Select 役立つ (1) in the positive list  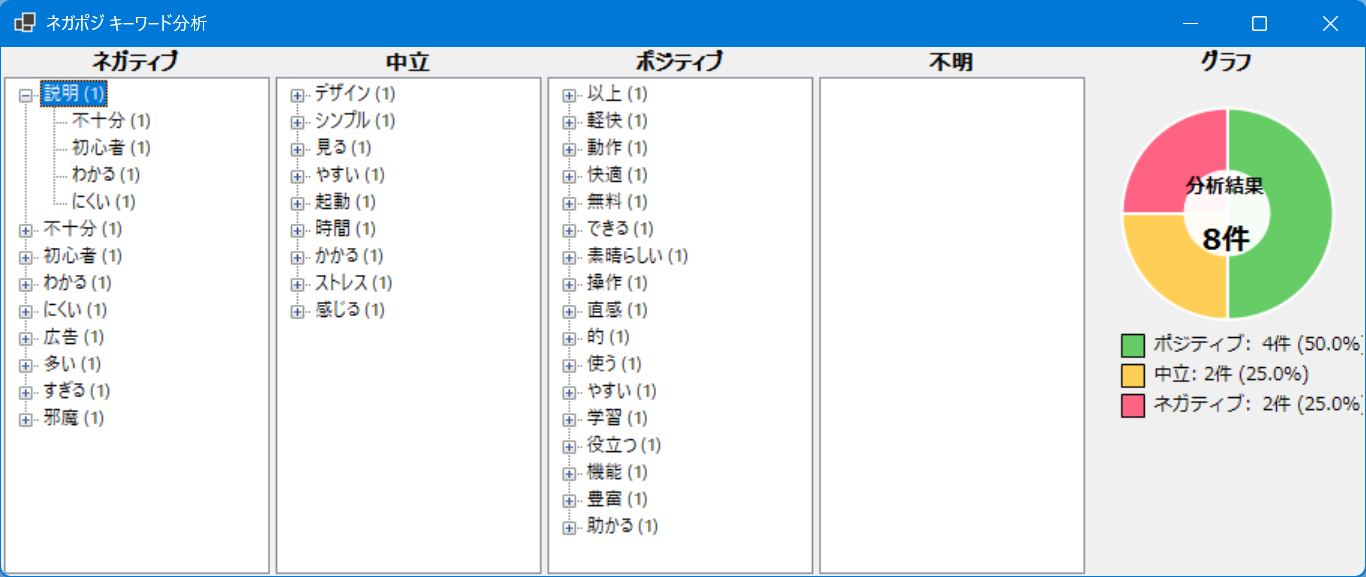(624, 445)
